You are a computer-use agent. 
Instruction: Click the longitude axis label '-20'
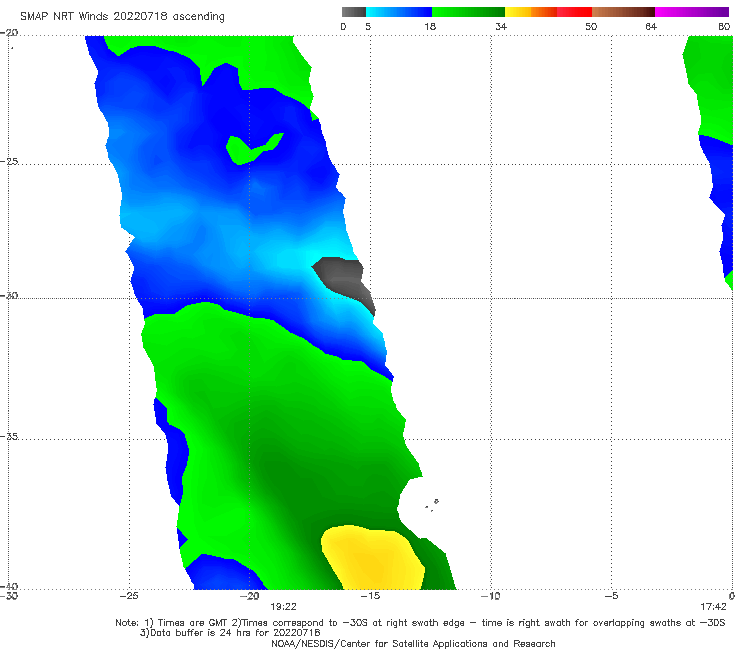tap(250, 596)
